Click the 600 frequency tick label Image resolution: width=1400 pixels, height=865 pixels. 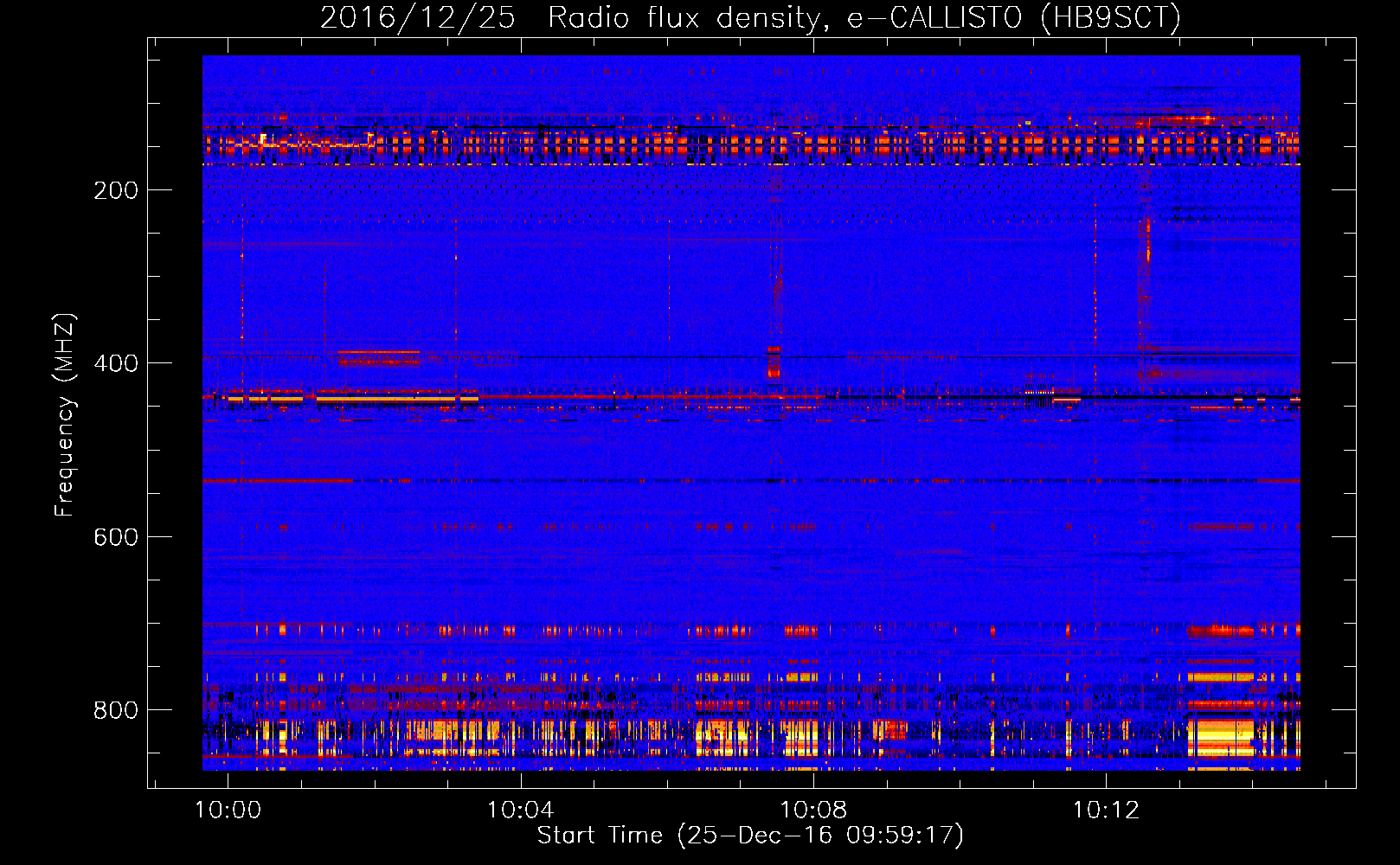[116, 537]
